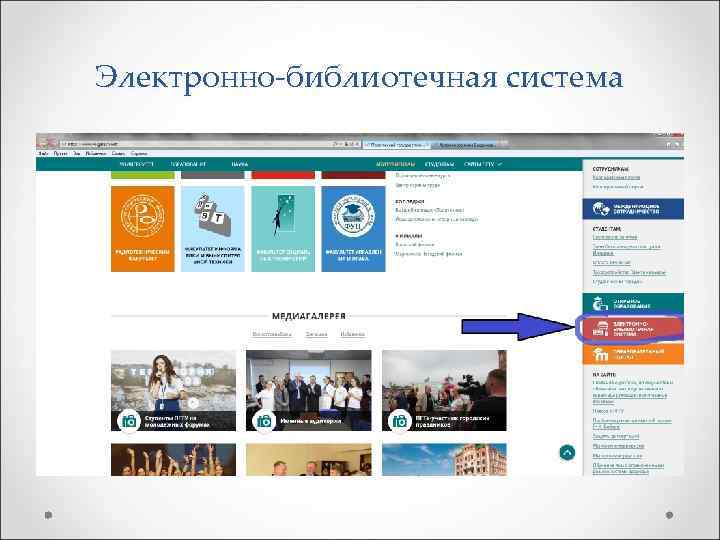720x540 pixels.
Task: Open the raised-hands crowd photo thumbnail
Action: point(174,459)
